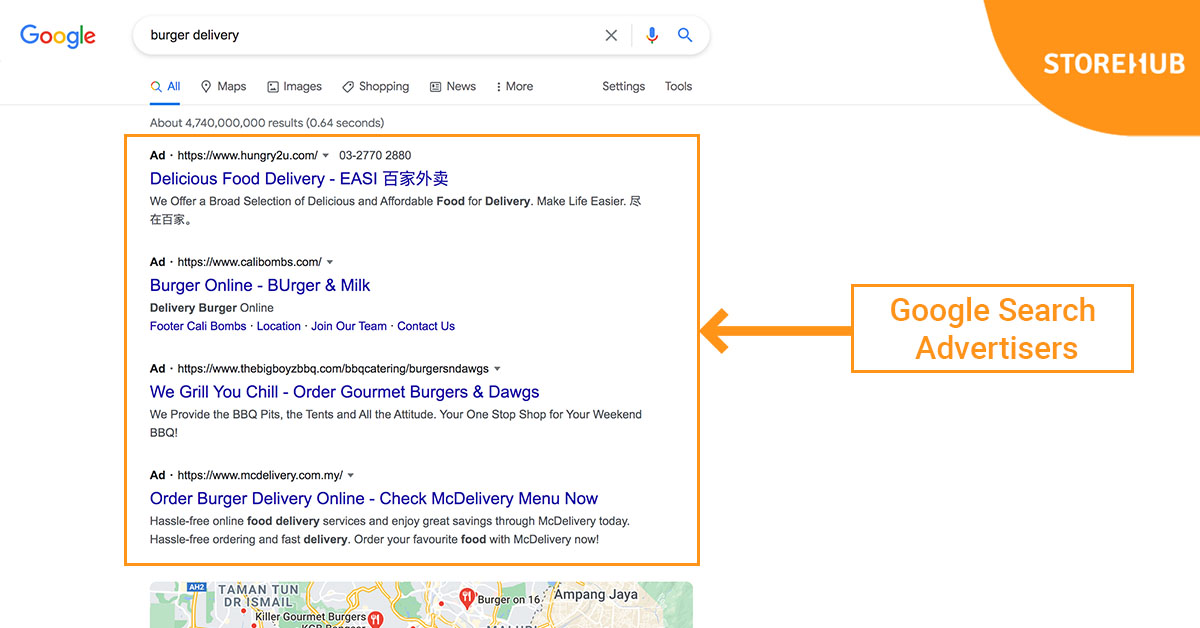Open the News tab
This screenshot has height=628, width=1200.
[452, 87]
